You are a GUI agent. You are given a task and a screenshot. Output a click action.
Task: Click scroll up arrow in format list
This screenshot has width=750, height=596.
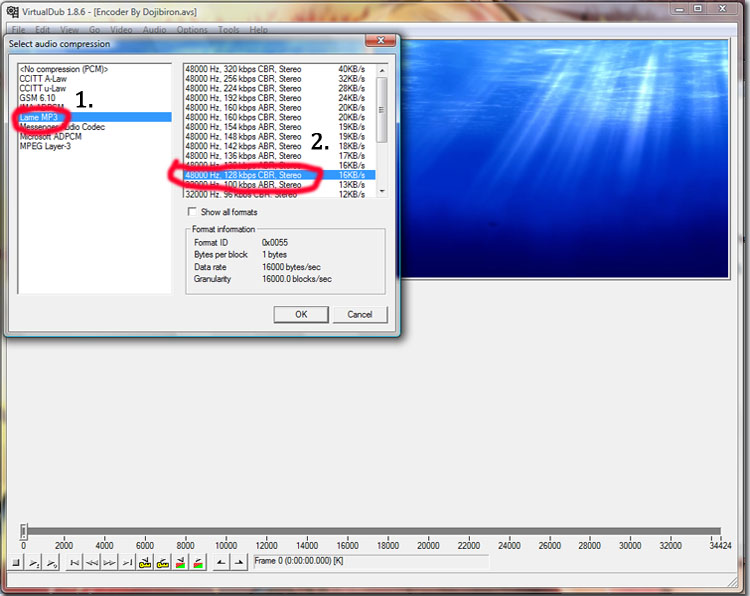(382, 70)
